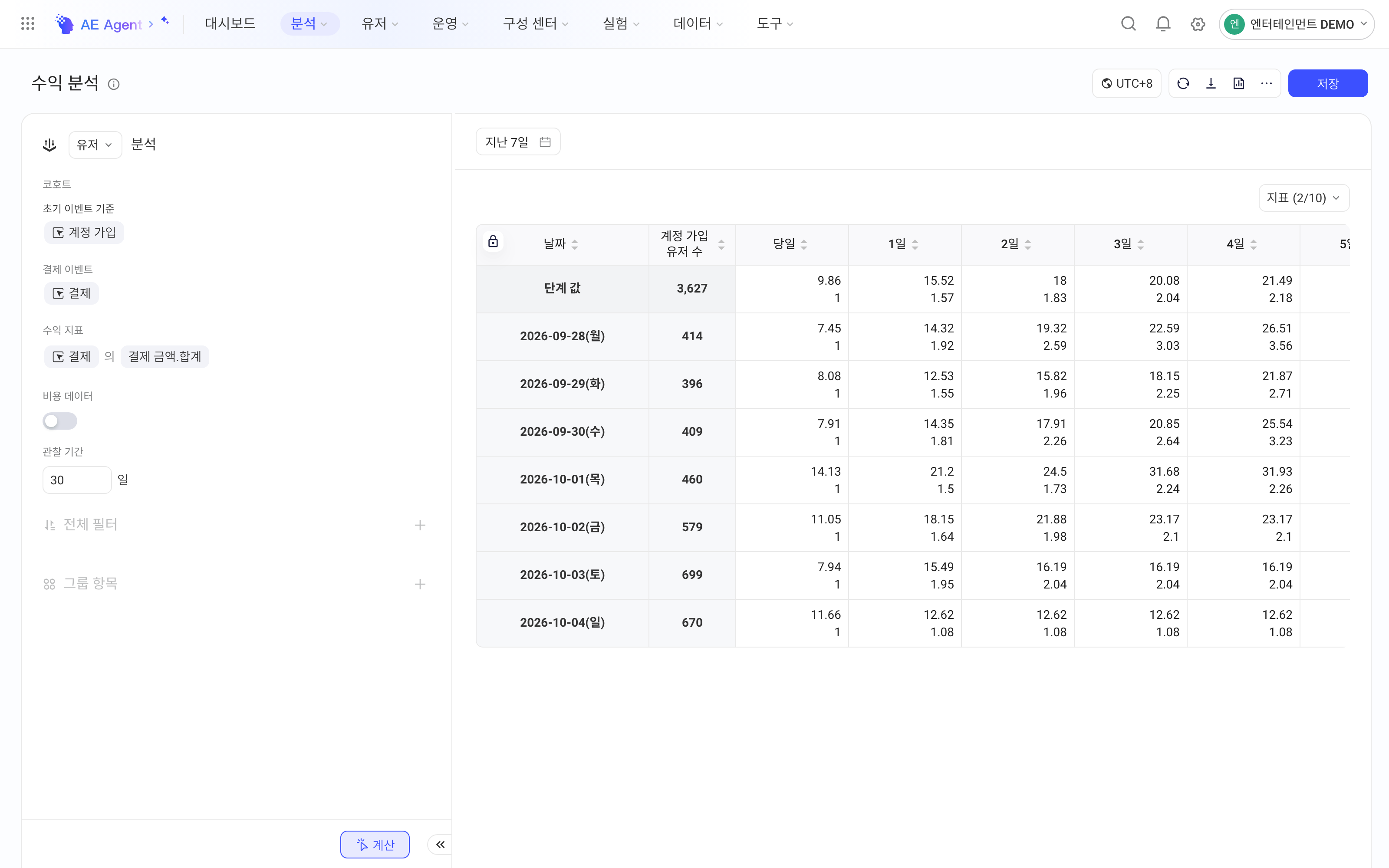1389x868 pixels.
Task: Click the info icon beside 수익 분석
Action: [x=114, y=84]
